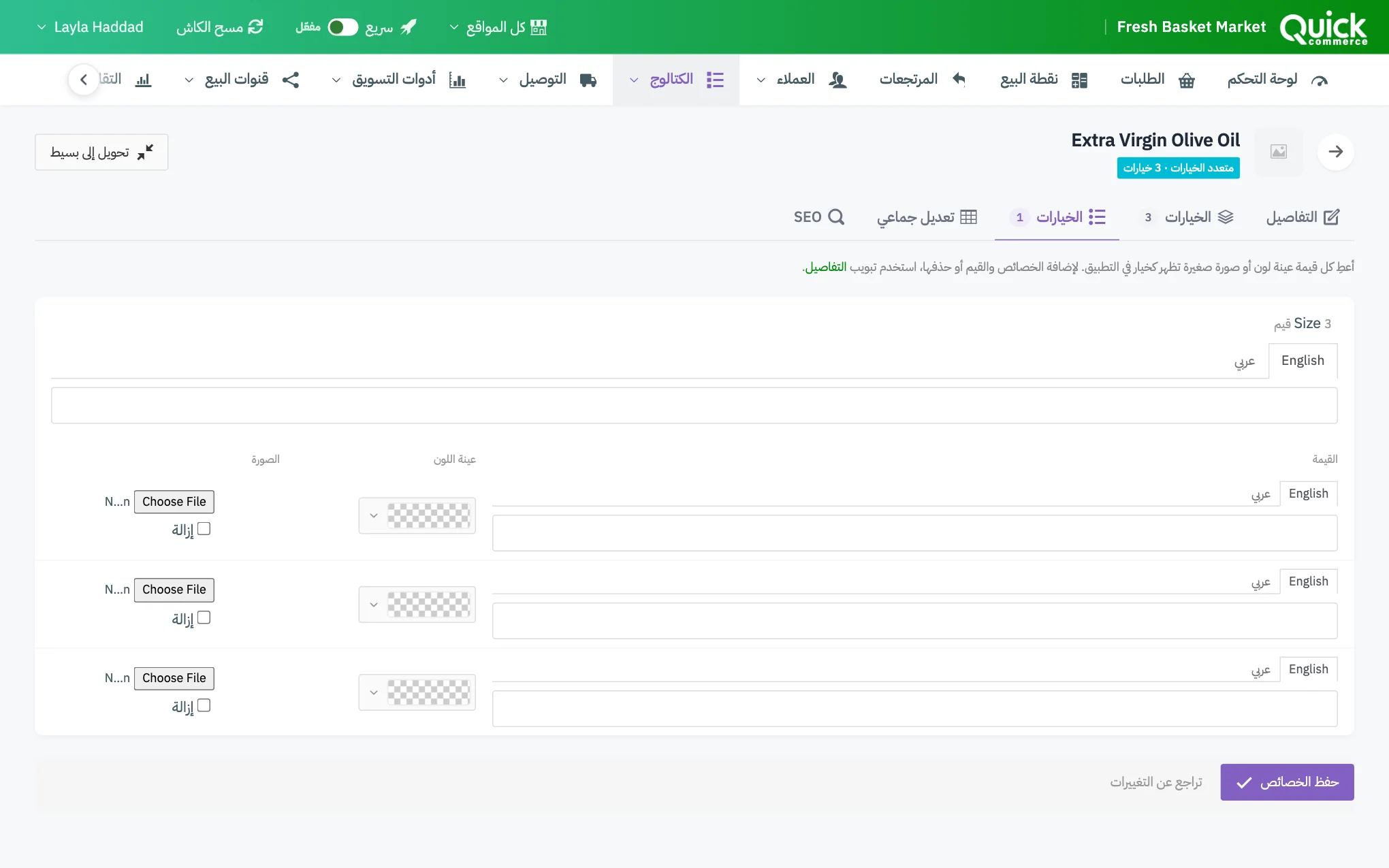Switch to the SEO tab
The image size is (1389, 868).
click(819, 217)
